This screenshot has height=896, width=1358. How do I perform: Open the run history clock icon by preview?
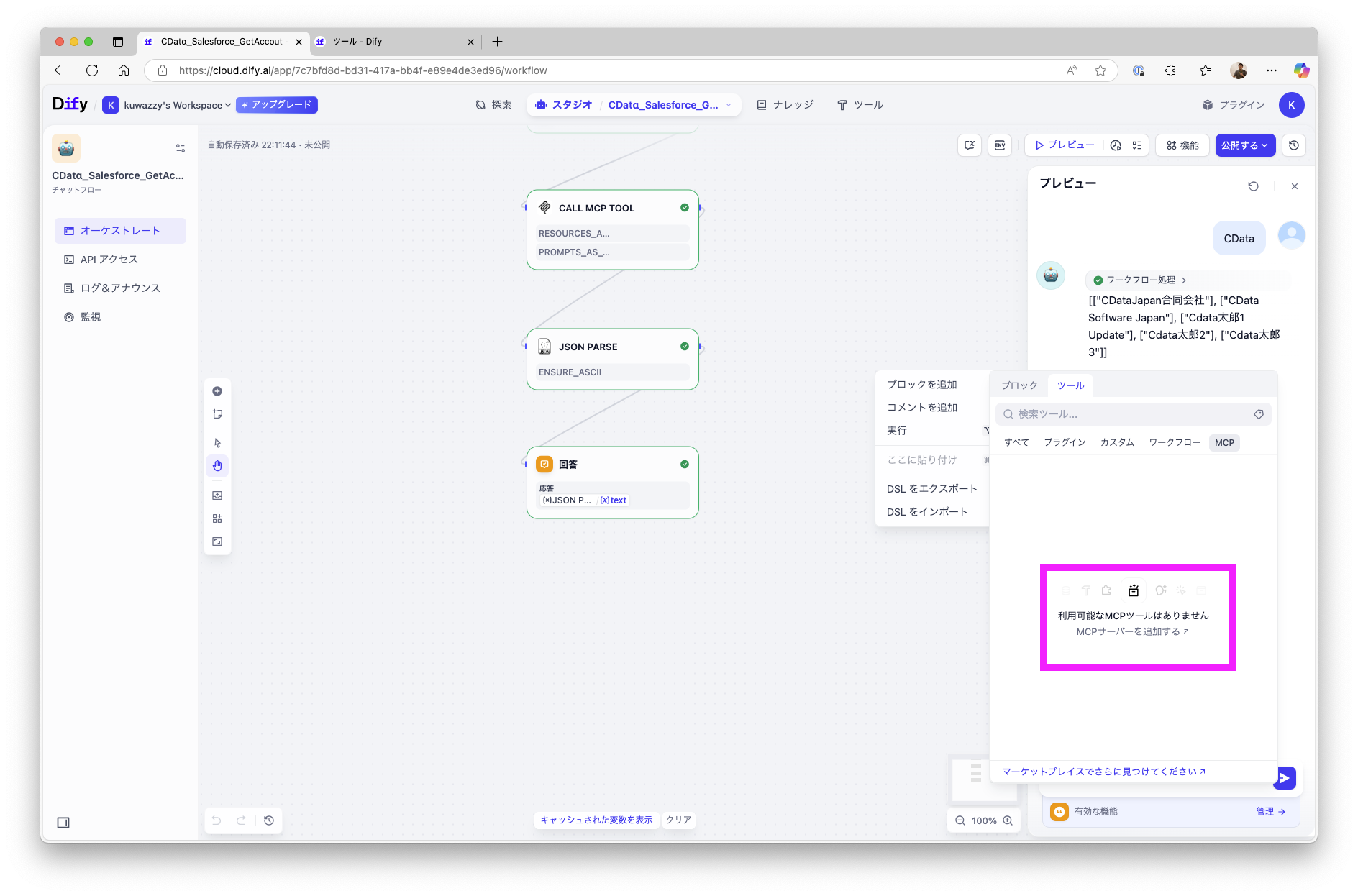(1116, 145)
